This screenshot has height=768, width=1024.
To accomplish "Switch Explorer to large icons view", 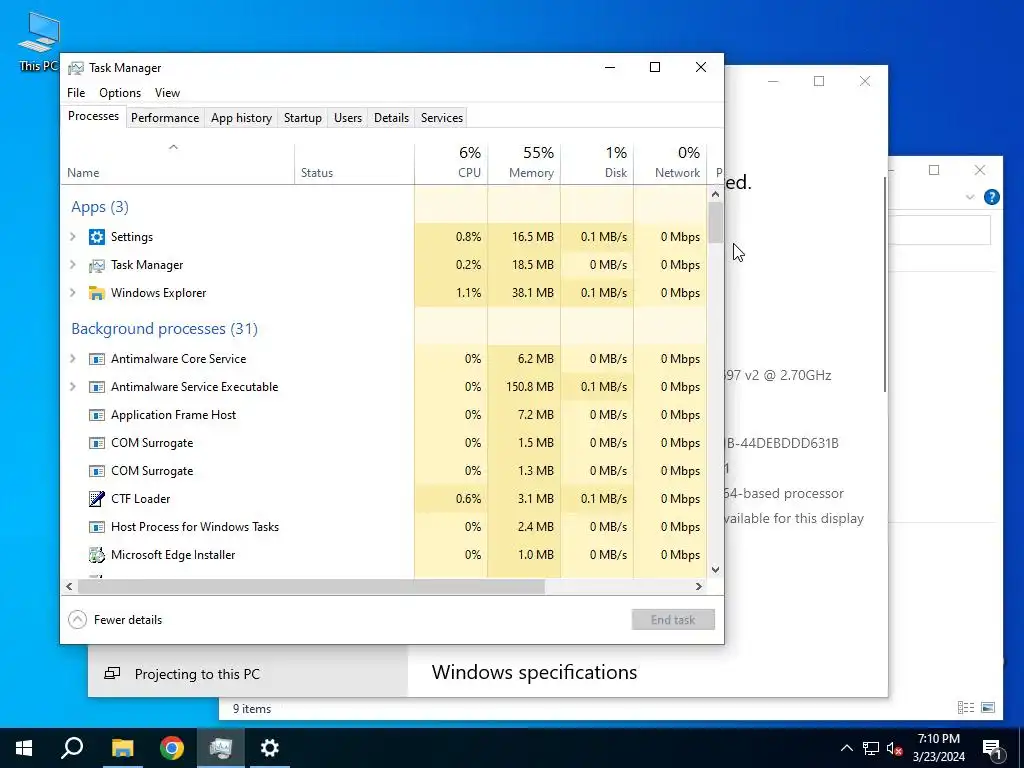I will pyautogui.click(x=988, y=707).
